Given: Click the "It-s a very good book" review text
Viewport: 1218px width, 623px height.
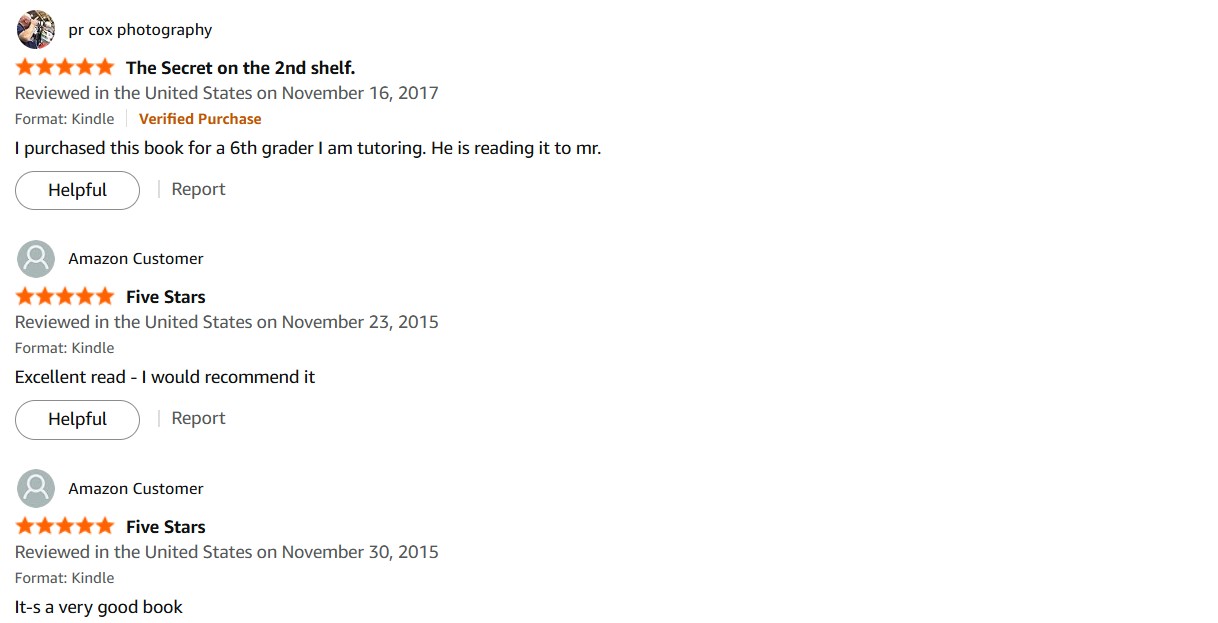Looking at the screenshot, I should pyautogui.click(x=99, y=607).
